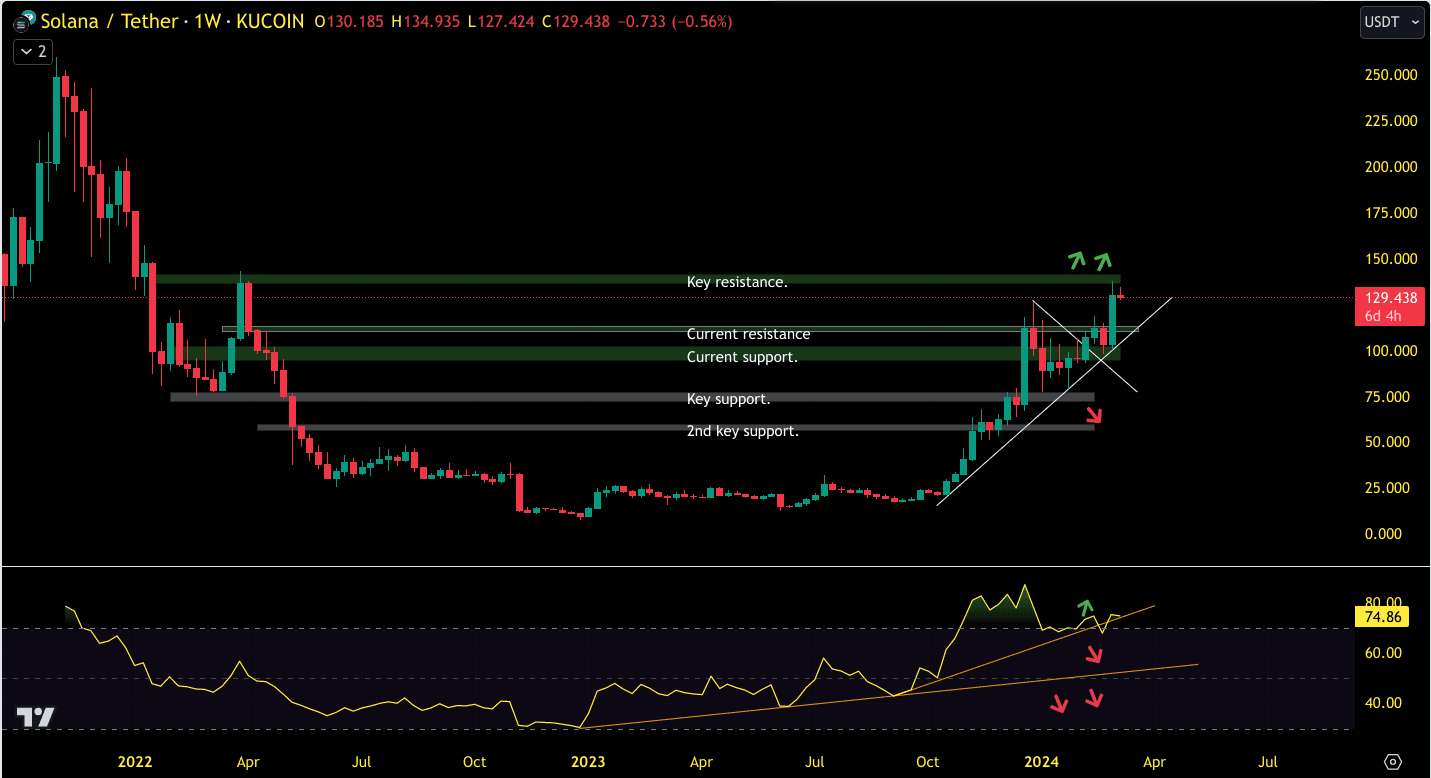Click the 200.000 price axis label
This screenshot has height=778, width=1431.
(1391, 167)
